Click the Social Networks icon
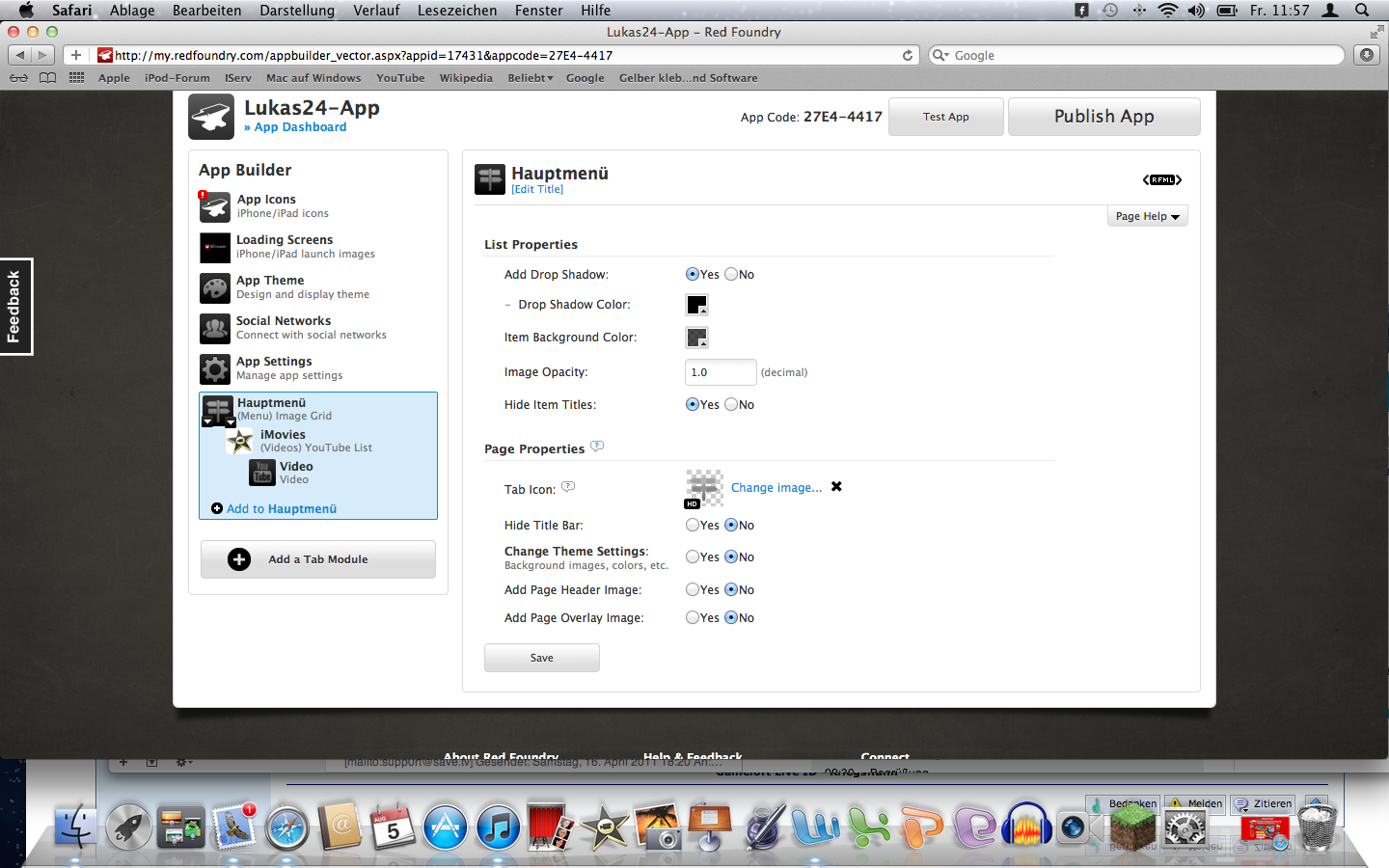 [x=215, y=328]
